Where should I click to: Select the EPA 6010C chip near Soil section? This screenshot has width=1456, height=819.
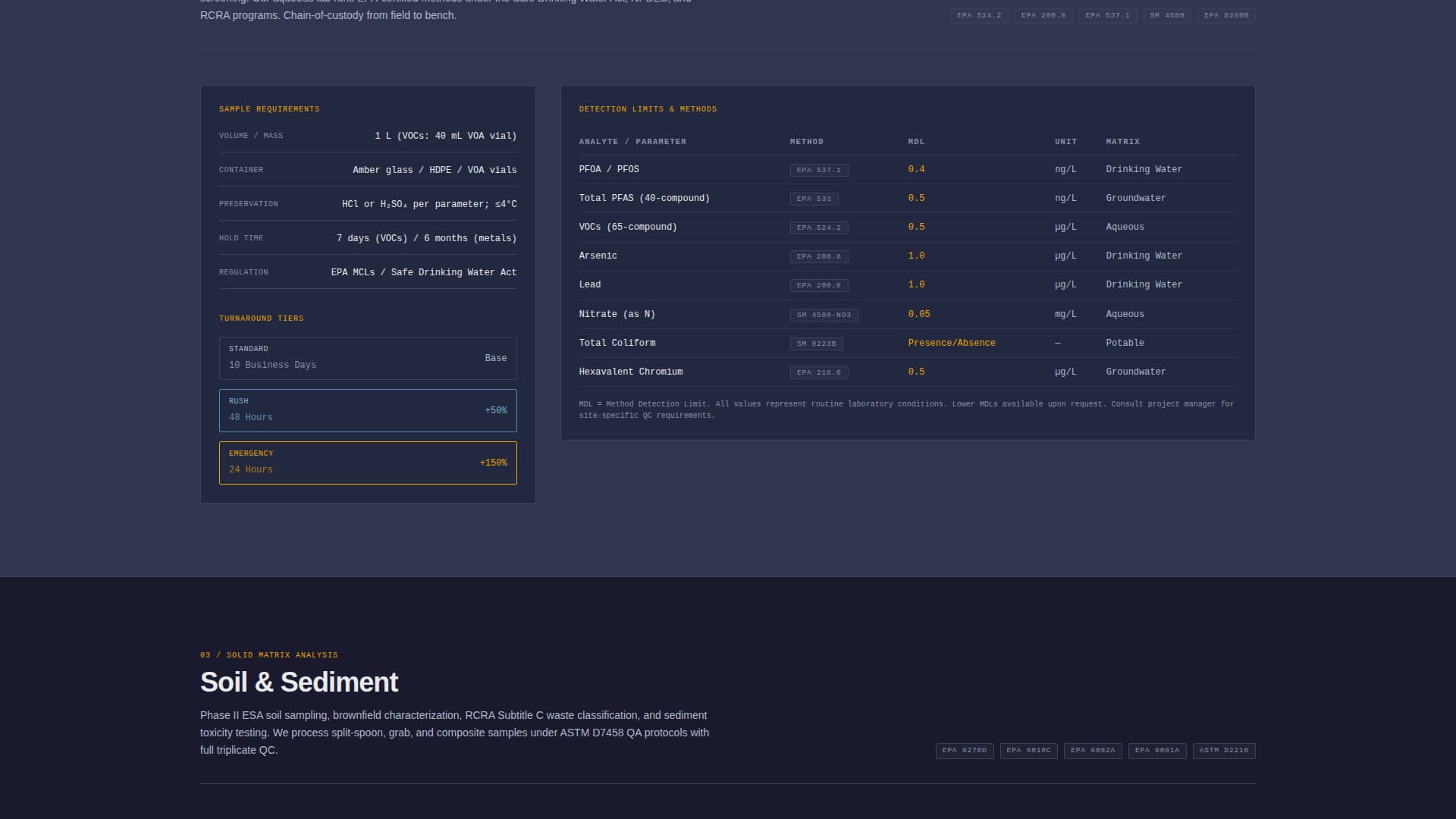pos(1028,751)
